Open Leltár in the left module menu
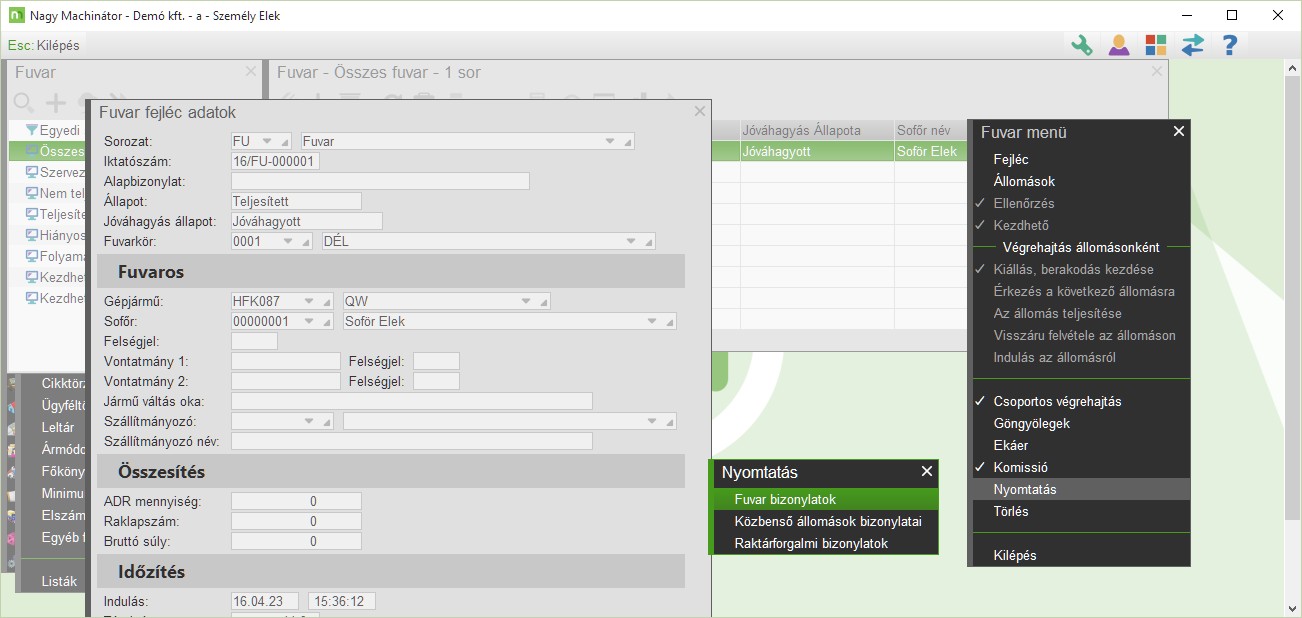Viewport: 1302px width, 618px height. pyautogui.click(x=58, y=427)
